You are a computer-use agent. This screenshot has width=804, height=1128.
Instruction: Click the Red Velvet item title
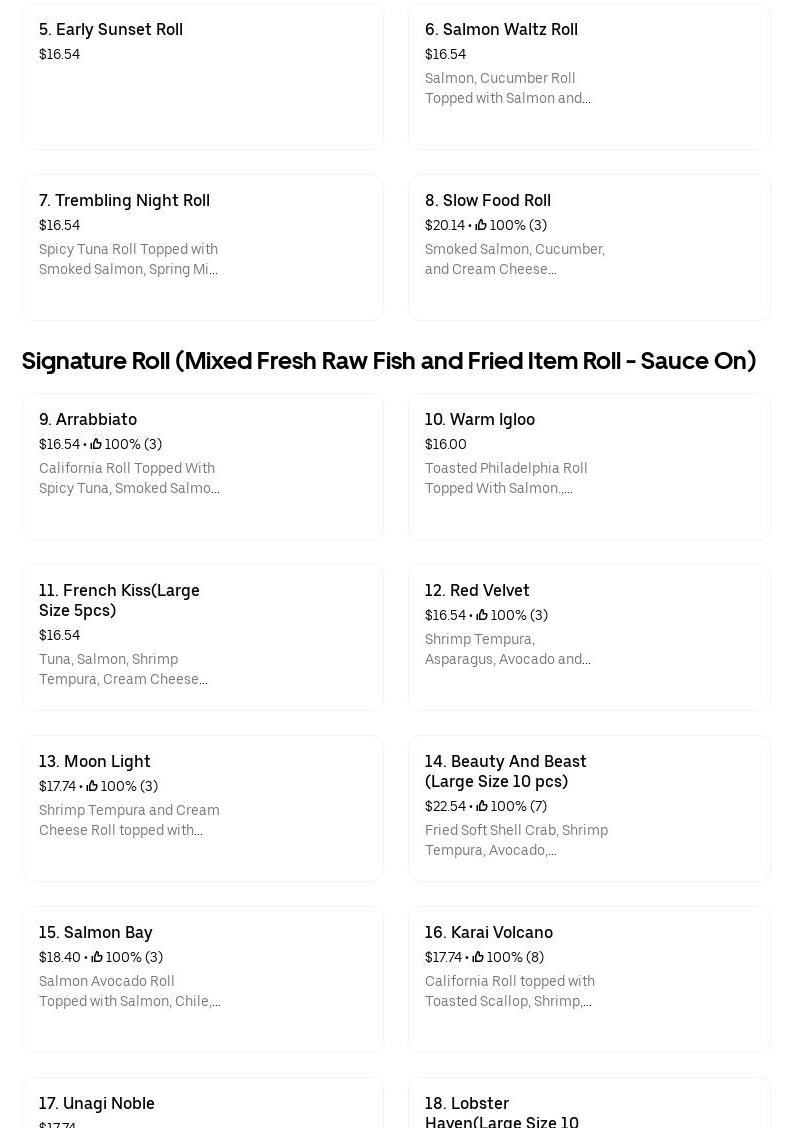coord(477,590)
